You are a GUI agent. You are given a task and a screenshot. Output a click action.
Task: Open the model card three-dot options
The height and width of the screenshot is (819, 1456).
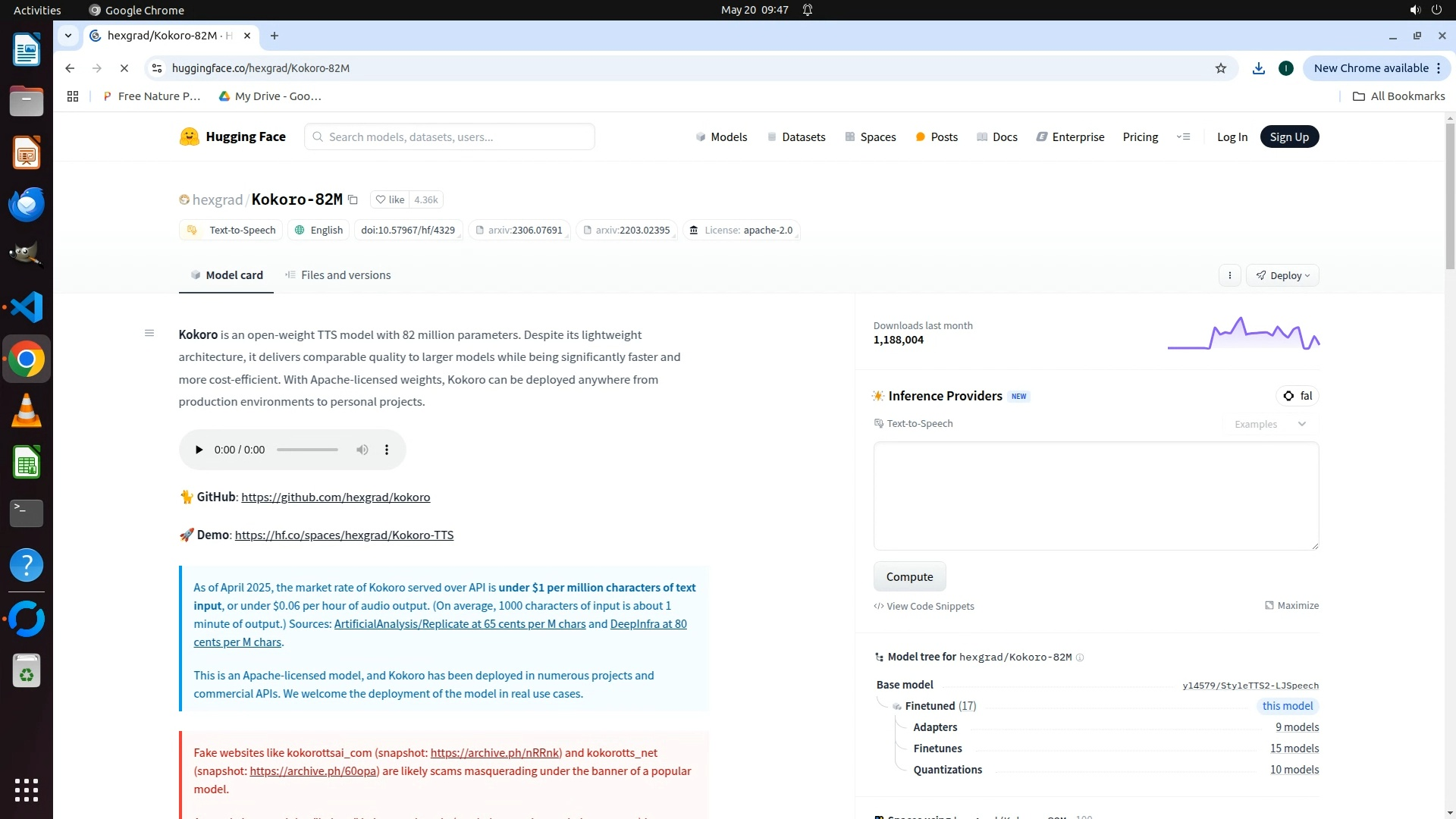point(1230,275)
